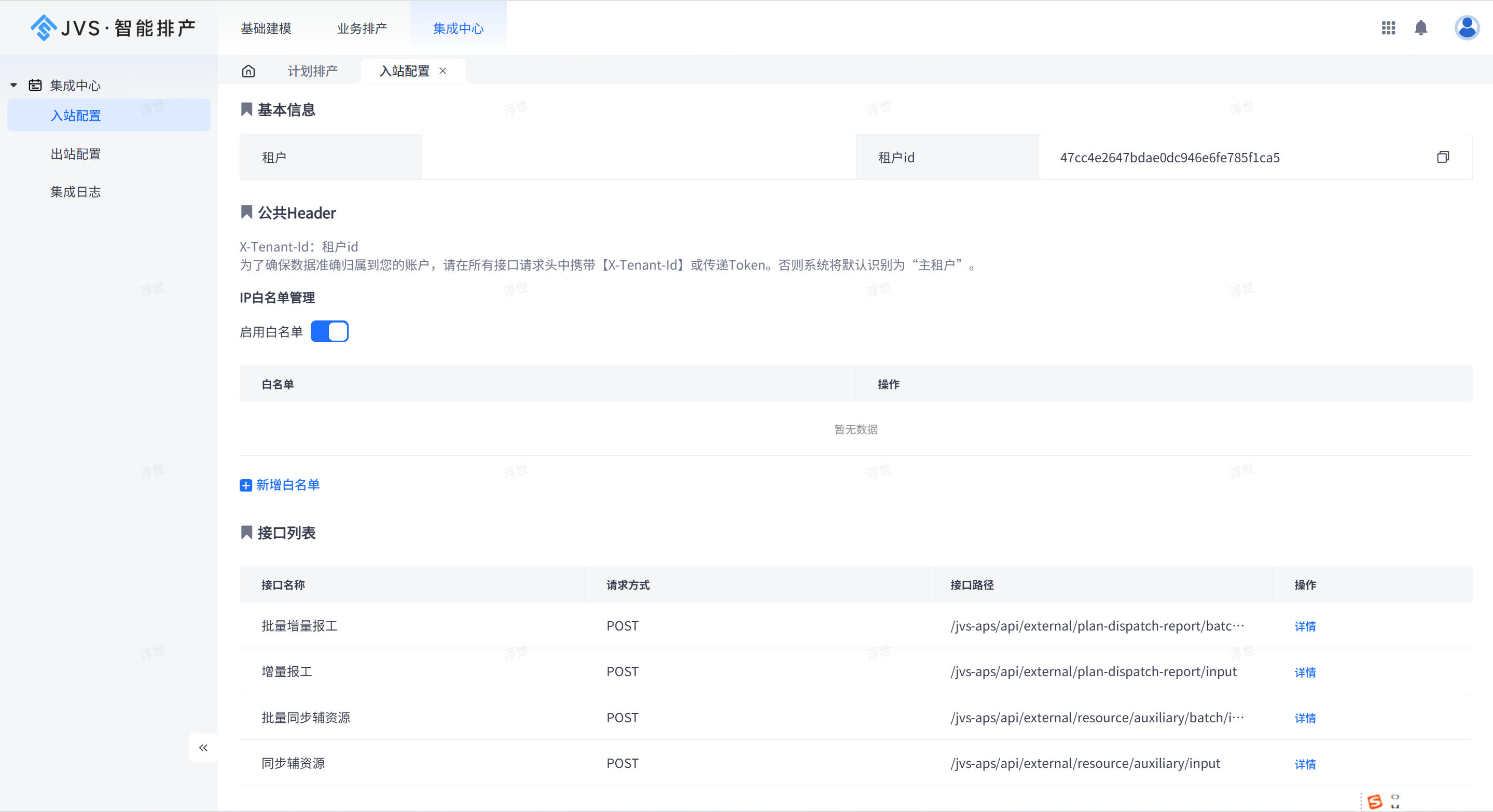Close the 入站配置 tab
This screenshot has height=812, width=1493.
[443, 71]
